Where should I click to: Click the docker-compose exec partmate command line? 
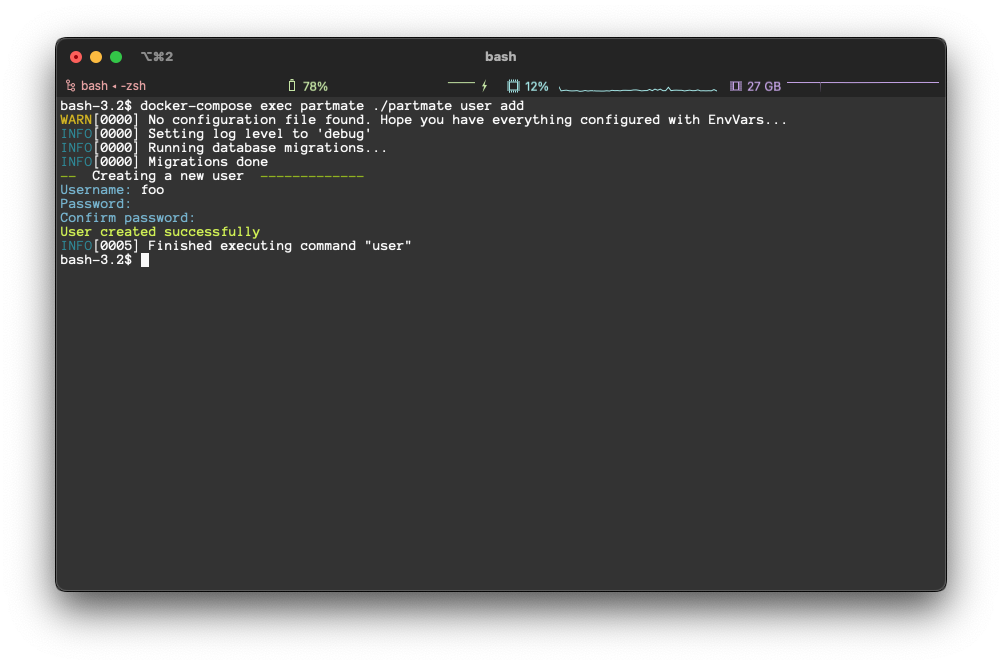pos(292,106)
